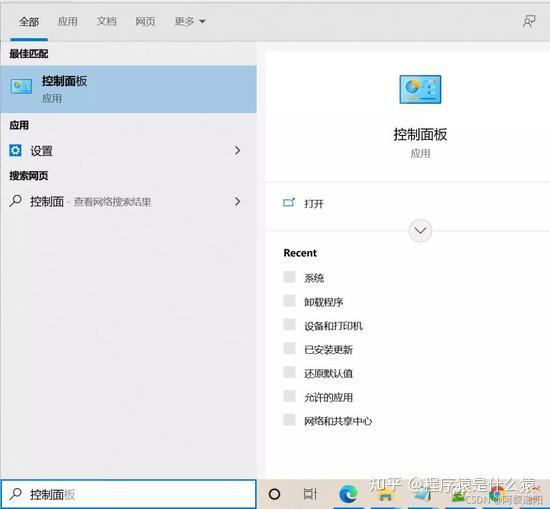Launch Microsoft Edge from the taskbar
Viewport: 550px width, 509px height.
click(348, 494)
